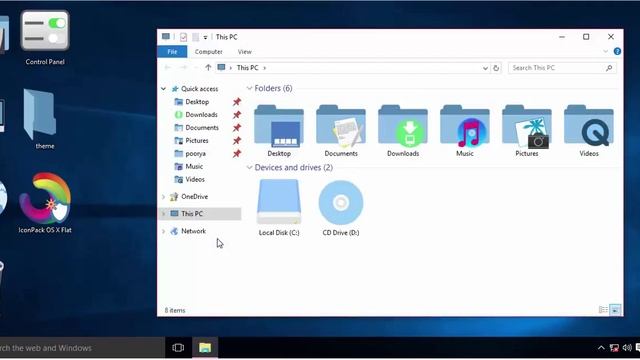This screenshot has height=360, width=640.
Task: Open the Music folder icon
Action: pyautogui.click(x=465, y=131)
